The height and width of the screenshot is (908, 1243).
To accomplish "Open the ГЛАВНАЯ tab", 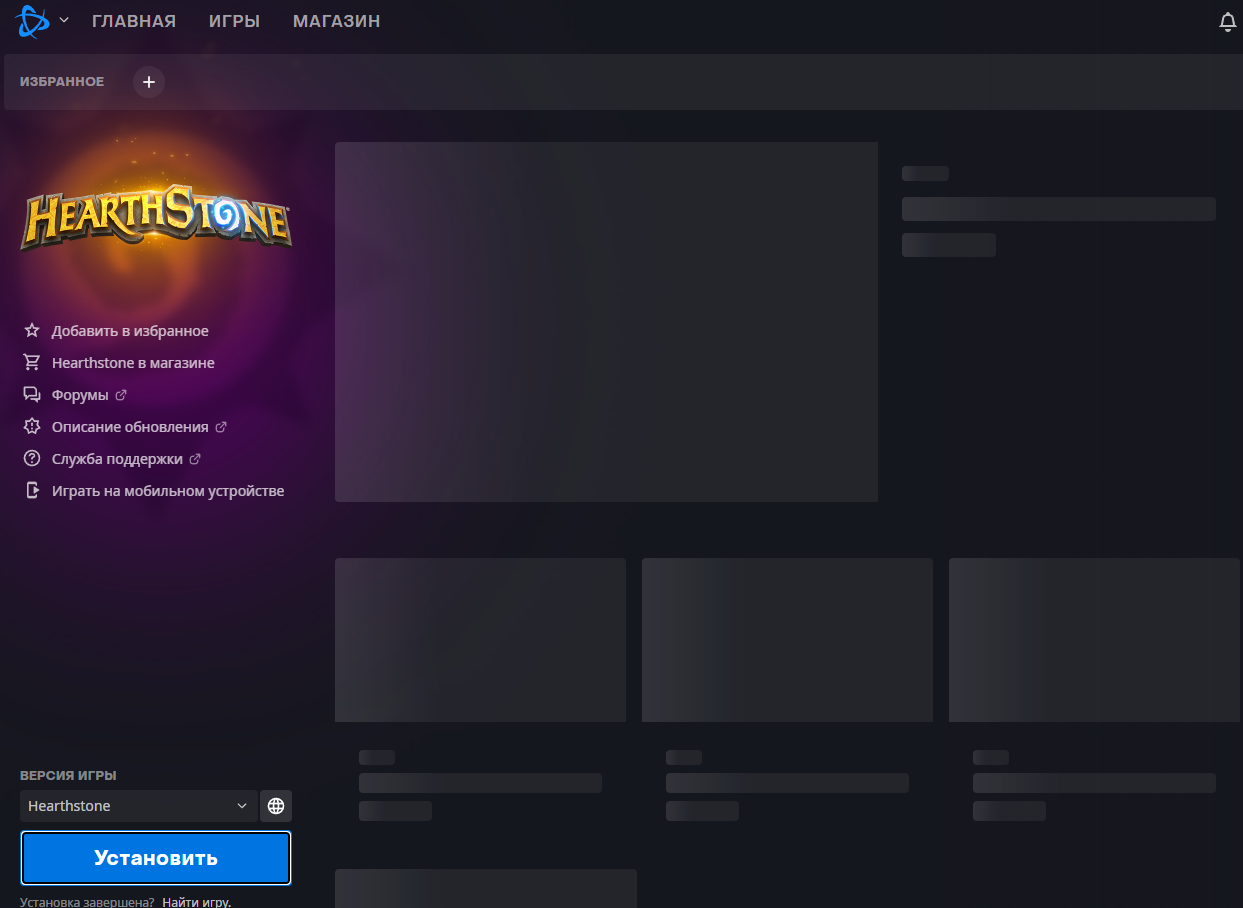I will tap(134, 21).
